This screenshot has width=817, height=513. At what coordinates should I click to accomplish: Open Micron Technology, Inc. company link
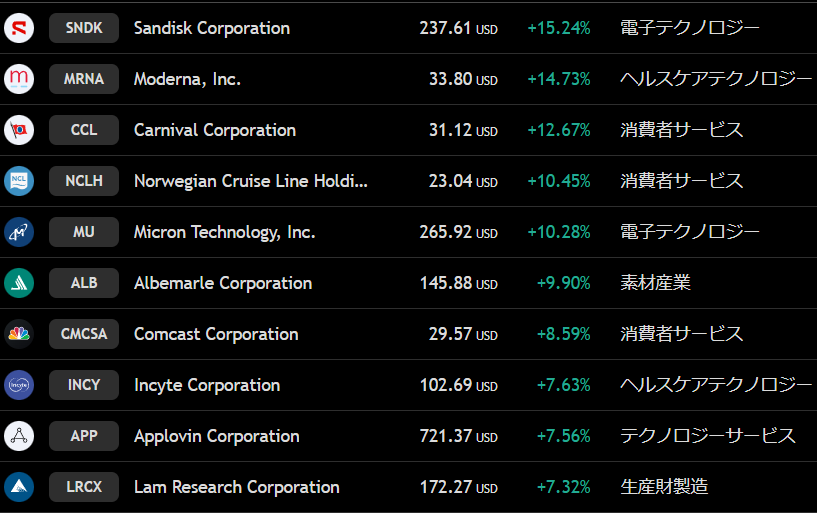[224, 232]
